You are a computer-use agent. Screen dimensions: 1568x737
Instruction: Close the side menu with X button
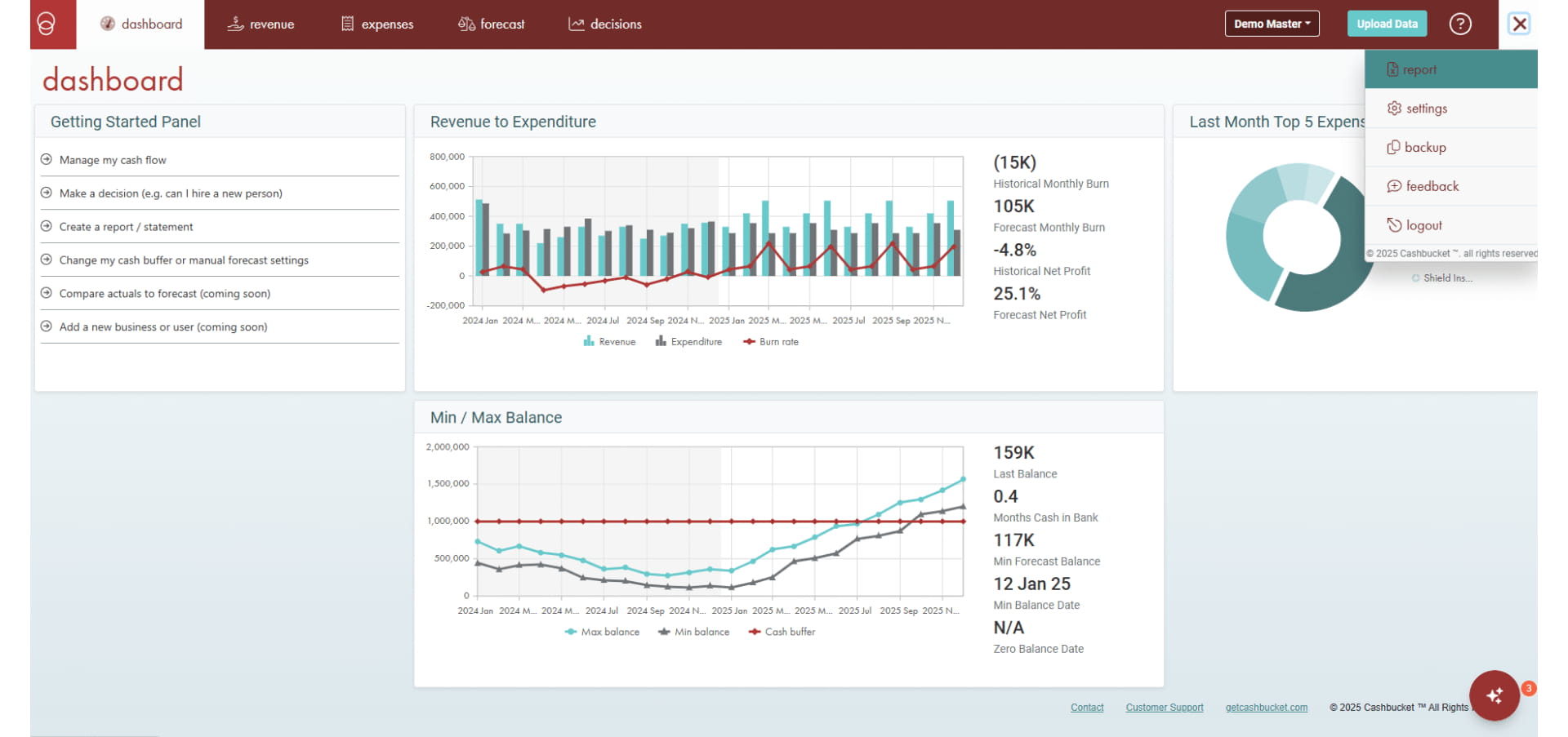[1519, 24]
